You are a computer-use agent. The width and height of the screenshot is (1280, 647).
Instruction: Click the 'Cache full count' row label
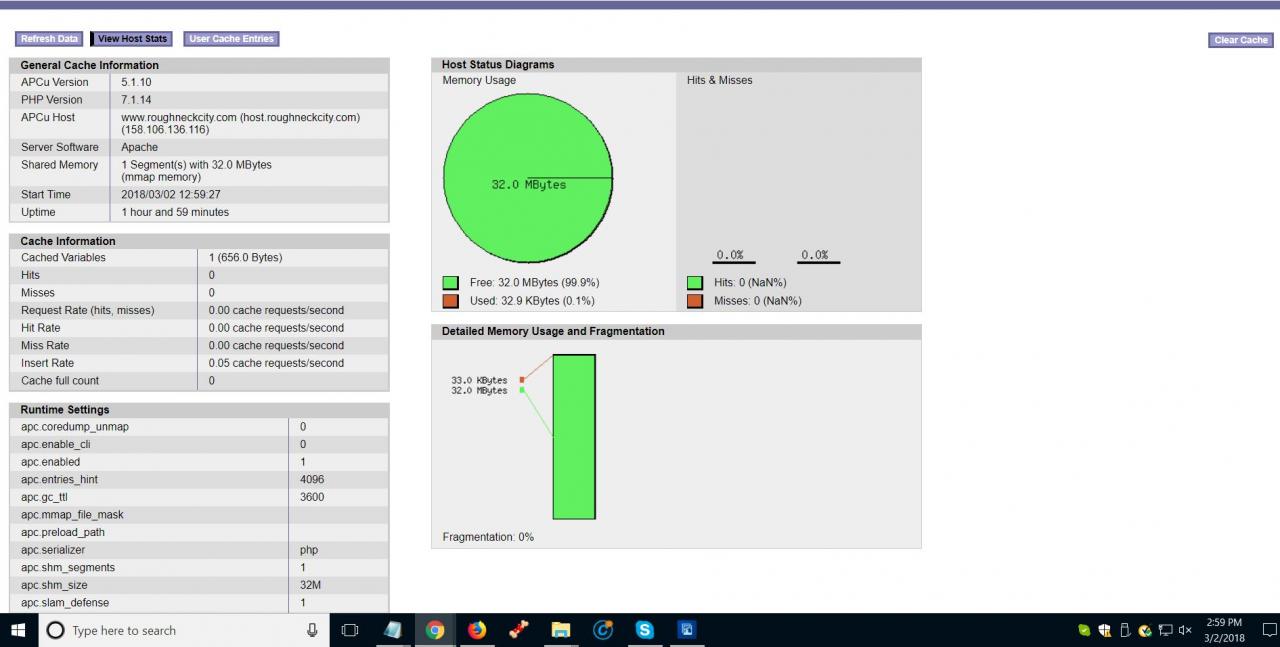click(x=60, y=381)
